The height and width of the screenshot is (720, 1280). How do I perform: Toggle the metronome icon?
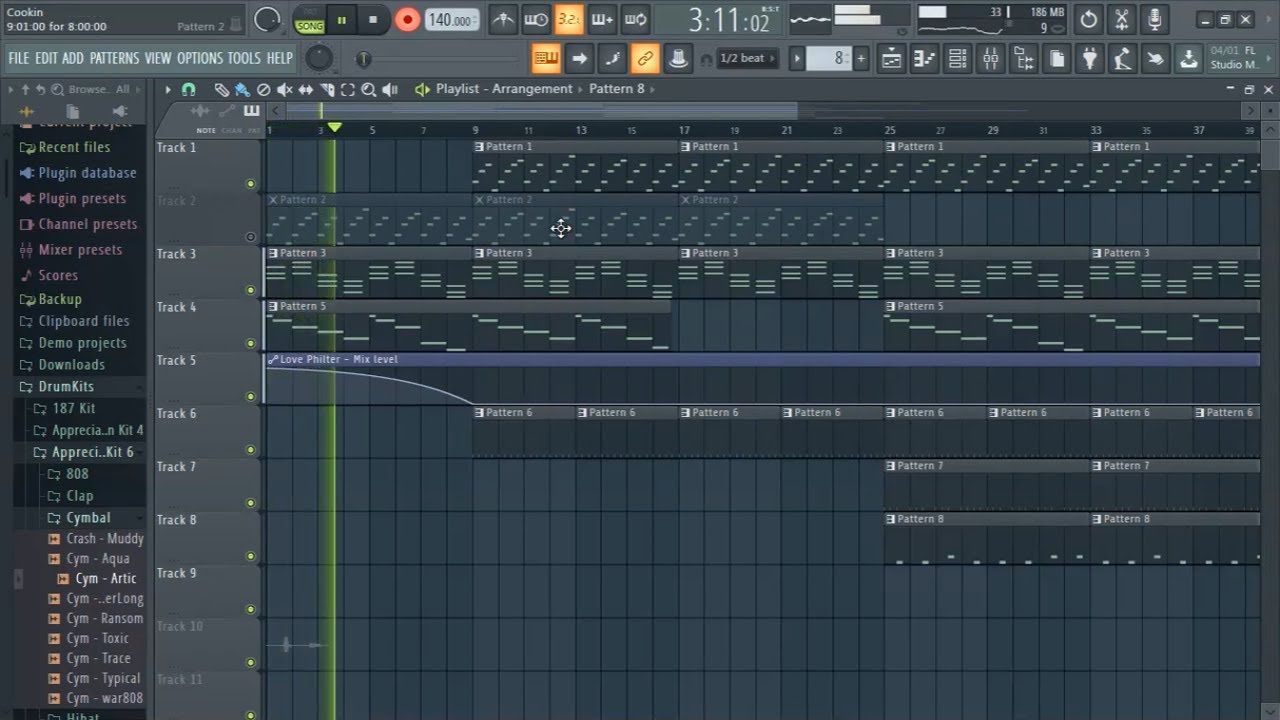503,19
